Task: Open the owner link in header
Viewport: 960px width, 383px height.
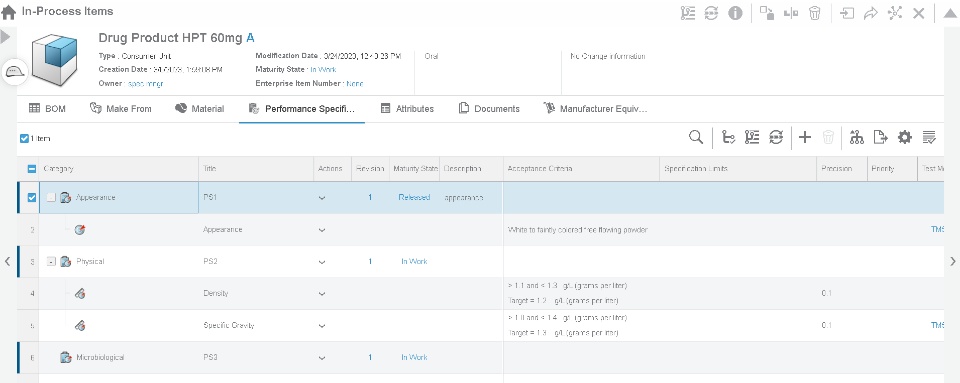Action: pos(146,83)
